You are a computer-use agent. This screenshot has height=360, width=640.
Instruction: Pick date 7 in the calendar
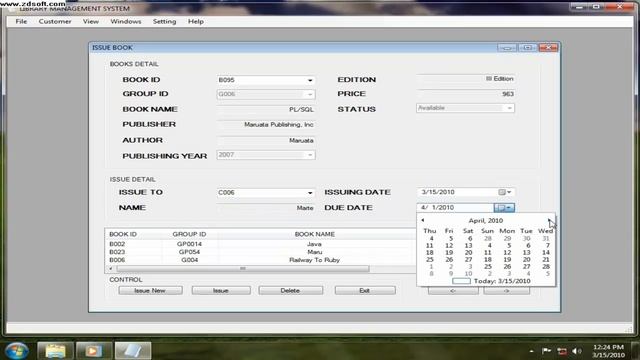[x=547, y=245]
